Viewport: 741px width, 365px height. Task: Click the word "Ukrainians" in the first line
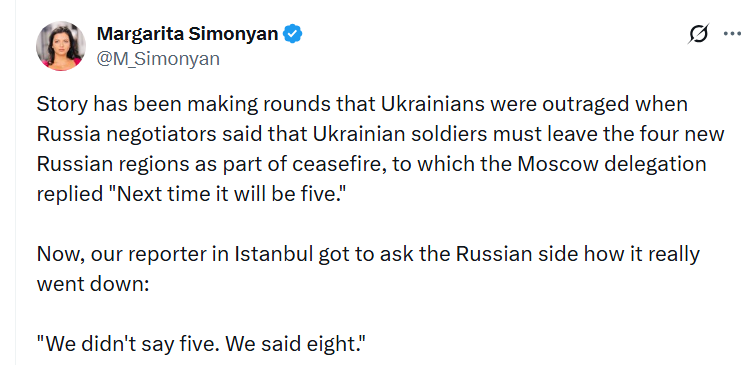point(432,104)
